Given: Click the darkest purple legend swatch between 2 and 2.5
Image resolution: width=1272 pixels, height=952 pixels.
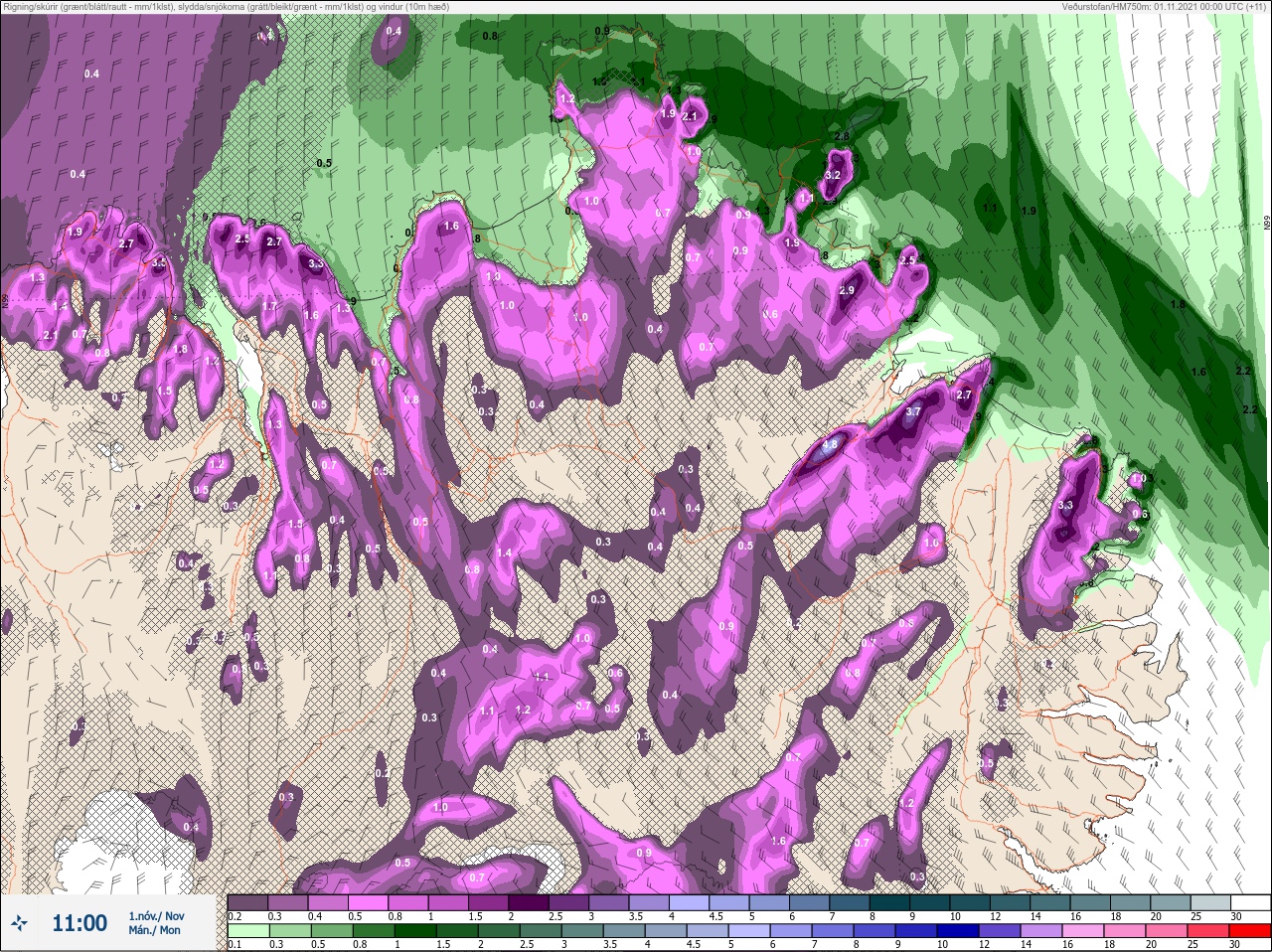Looking at the screenshot, I should tap(531, 903).
